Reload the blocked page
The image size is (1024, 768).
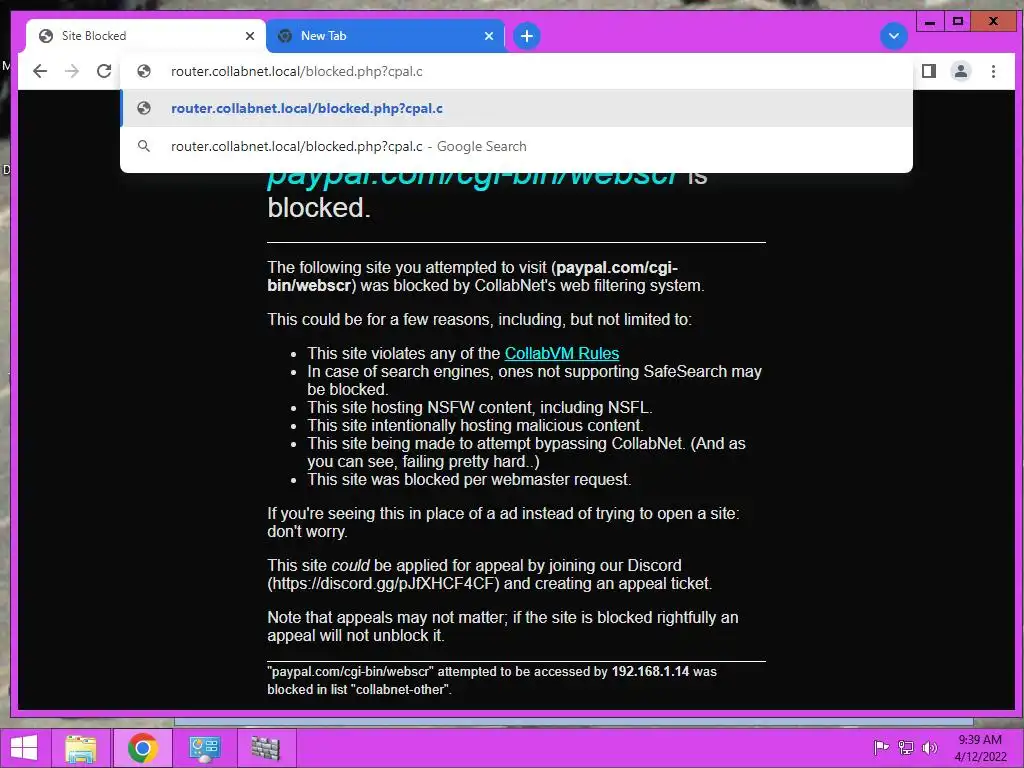tap(104, 71)
